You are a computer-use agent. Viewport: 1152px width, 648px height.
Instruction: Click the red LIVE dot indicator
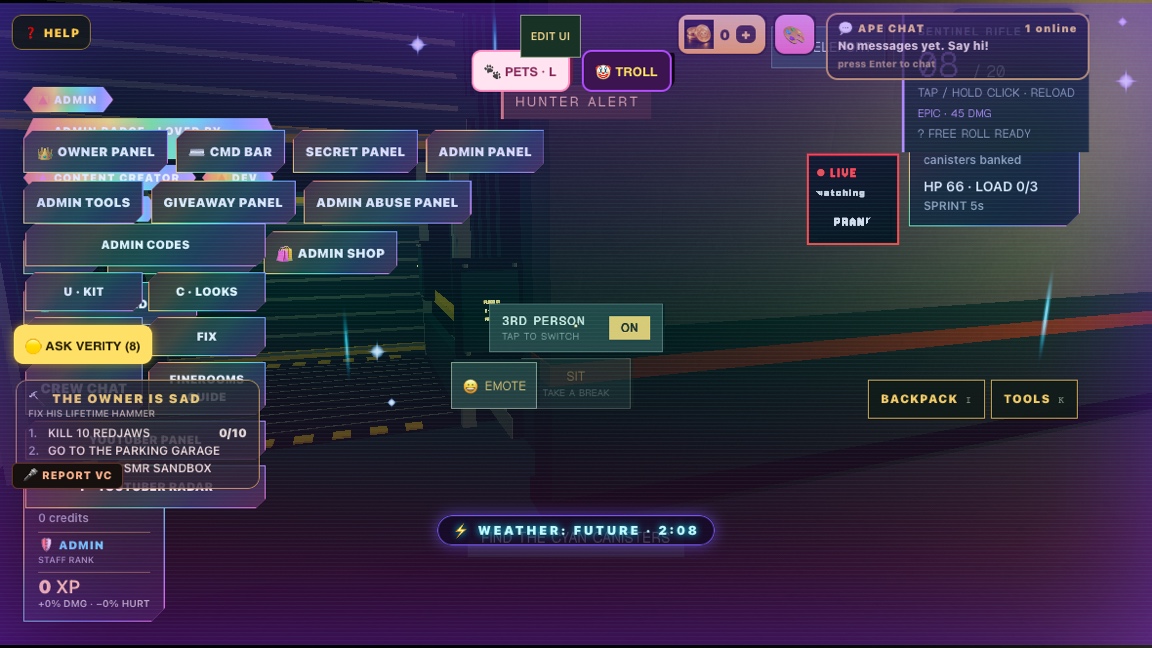(821, 173)
